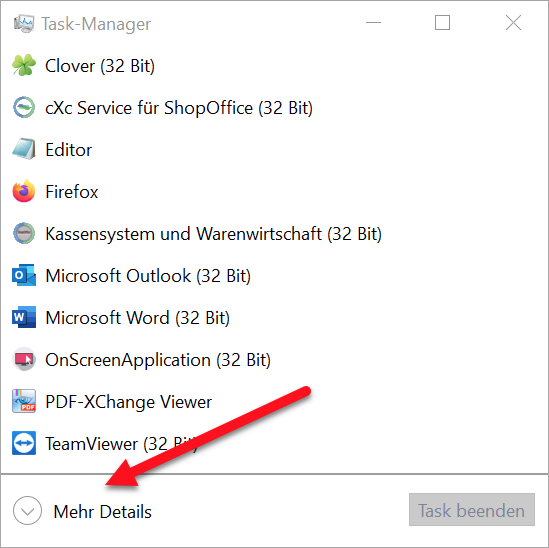Select the Kassensystem und Warenwirtschaft icon

click(24, 233)
